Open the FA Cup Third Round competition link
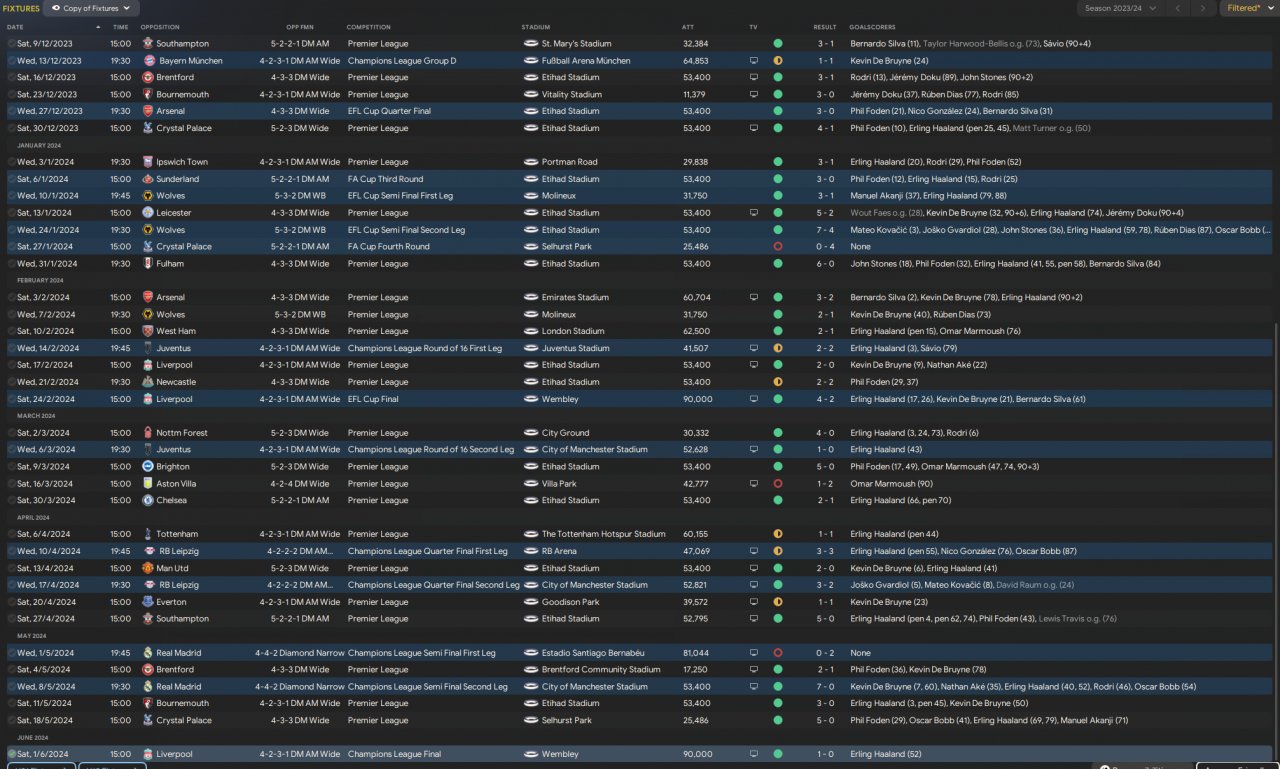This screenshot has height=769, width=1280. [x=386, y=179]
